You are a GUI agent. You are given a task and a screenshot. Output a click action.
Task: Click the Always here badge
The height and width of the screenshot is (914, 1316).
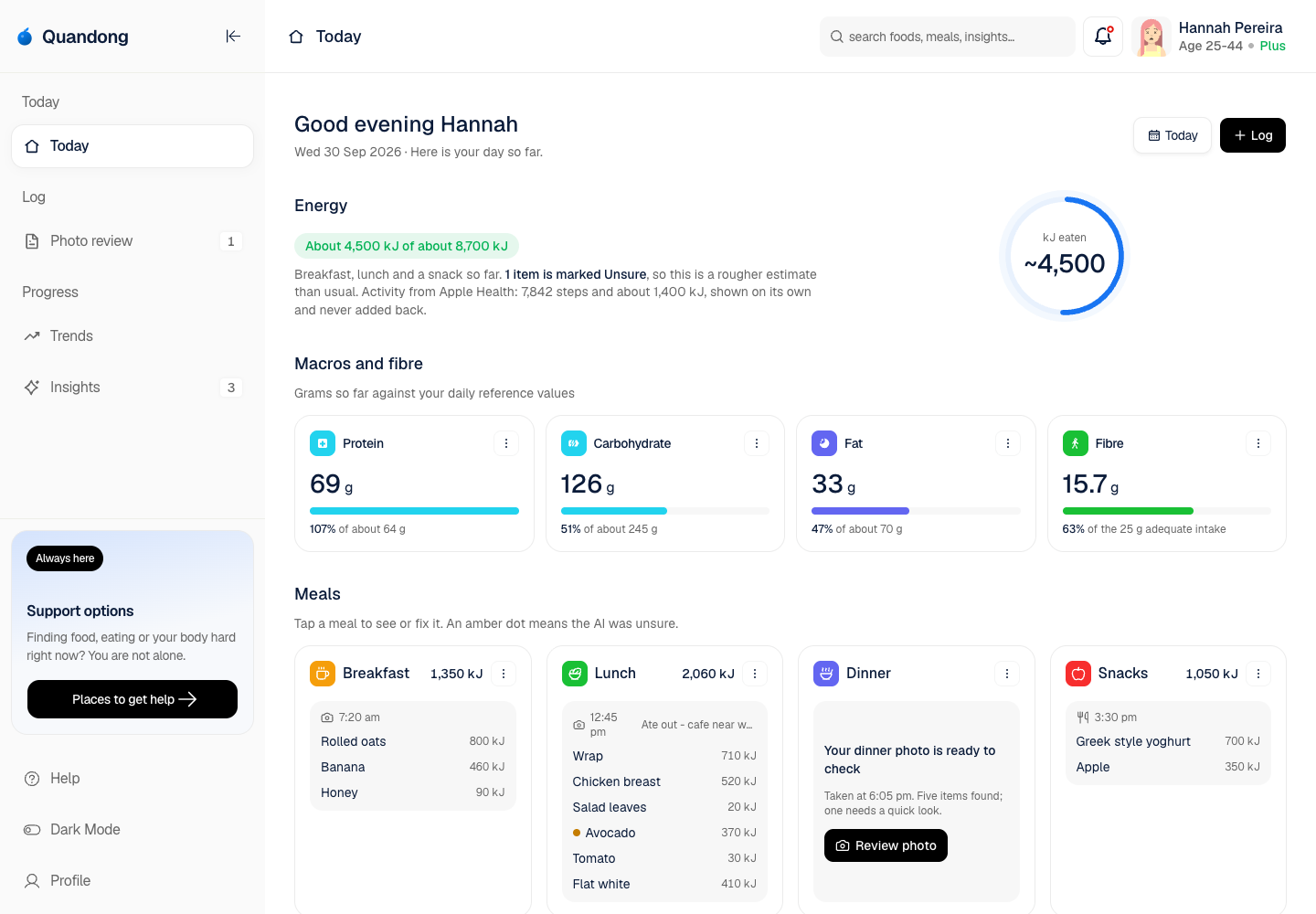(x=65, y=558)
